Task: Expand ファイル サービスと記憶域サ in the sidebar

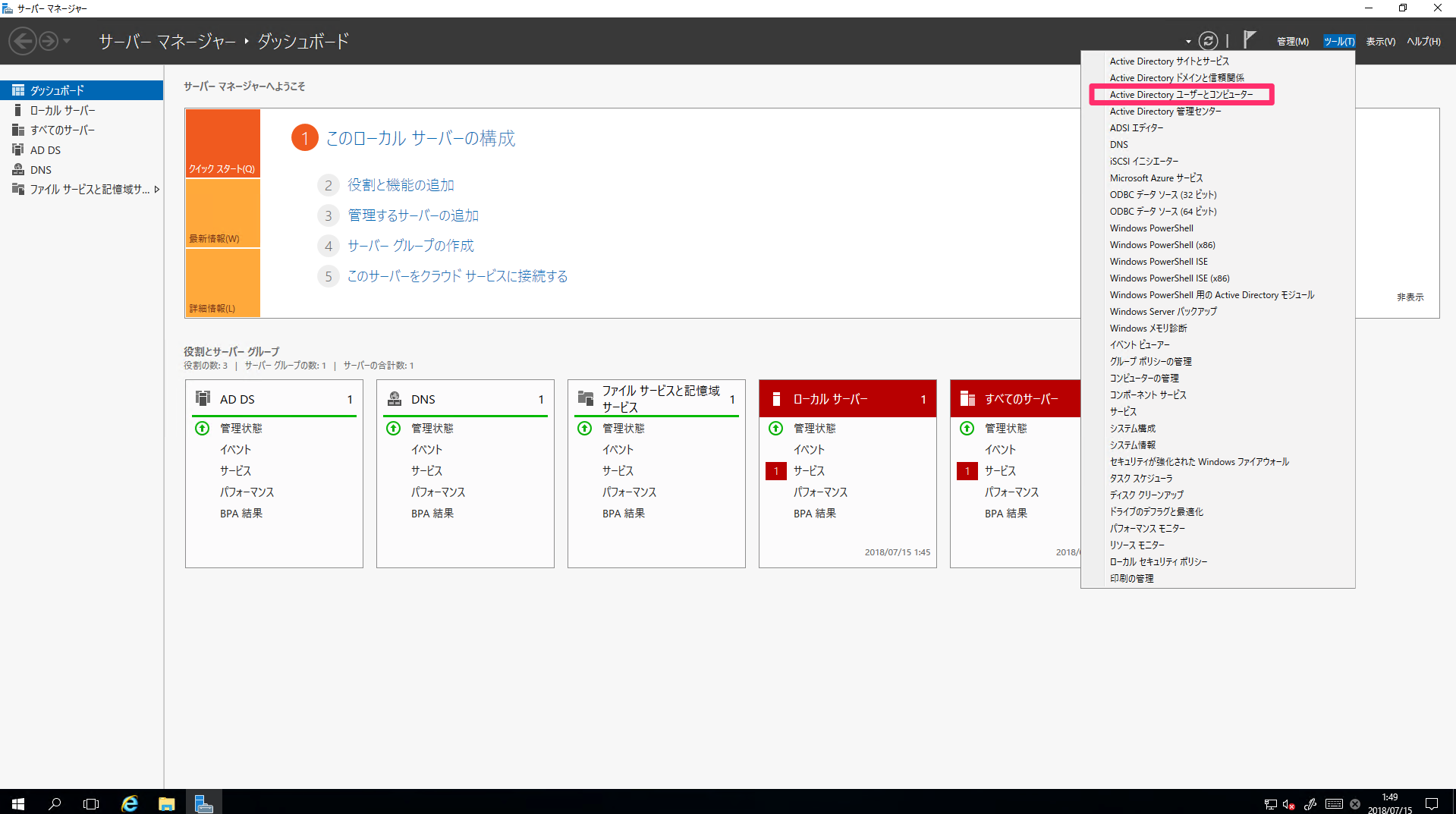Action: click(157, 189)
